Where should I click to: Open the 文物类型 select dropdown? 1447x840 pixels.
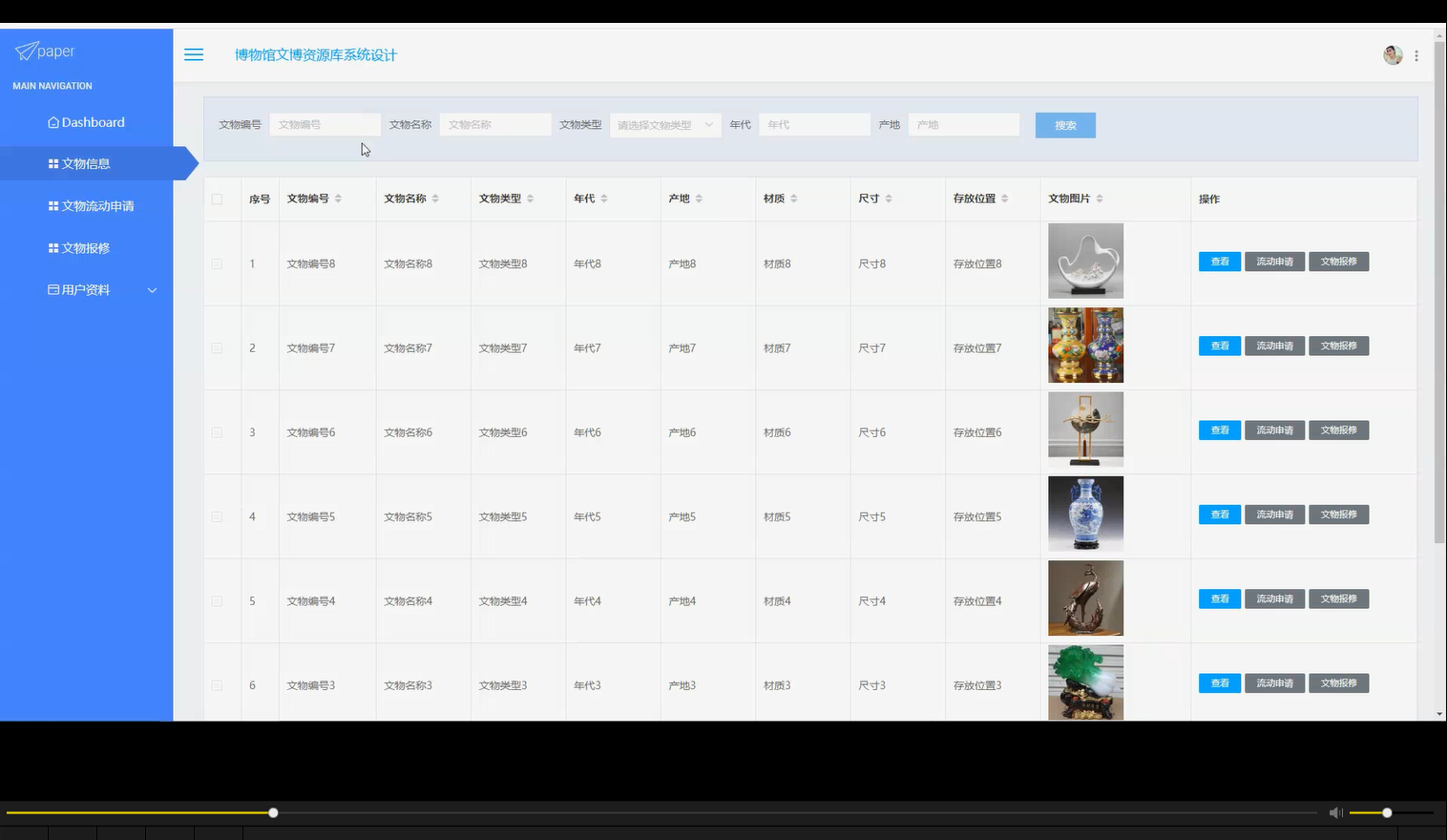point(665,125)
